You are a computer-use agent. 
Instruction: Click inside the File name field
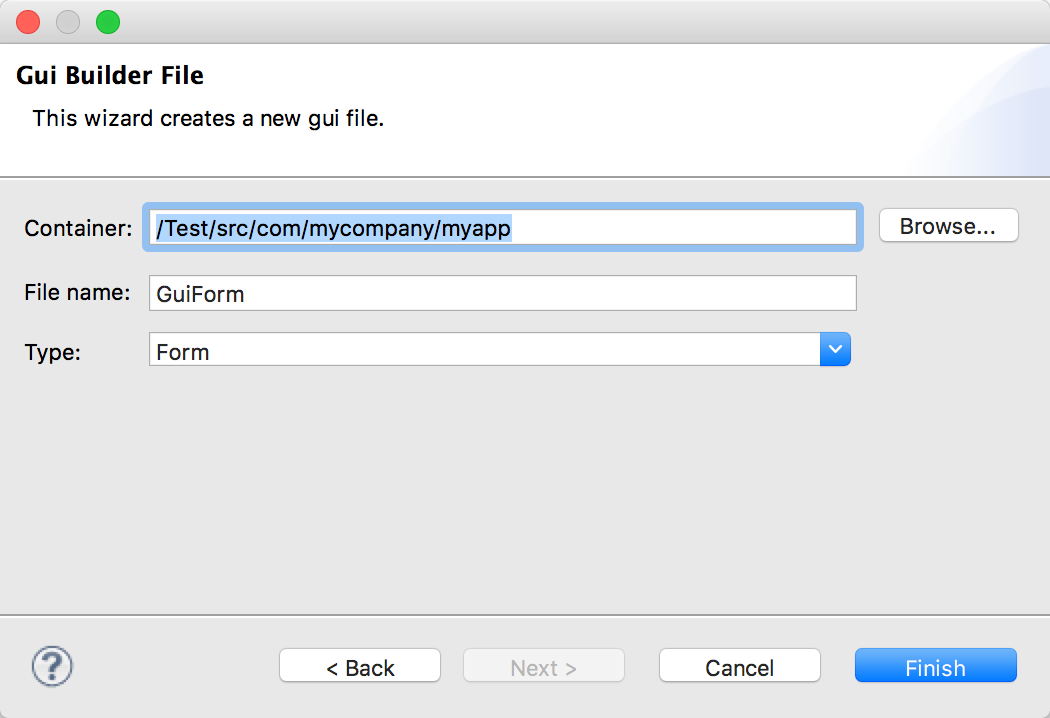pyautogui.click(x=500, y=292)
